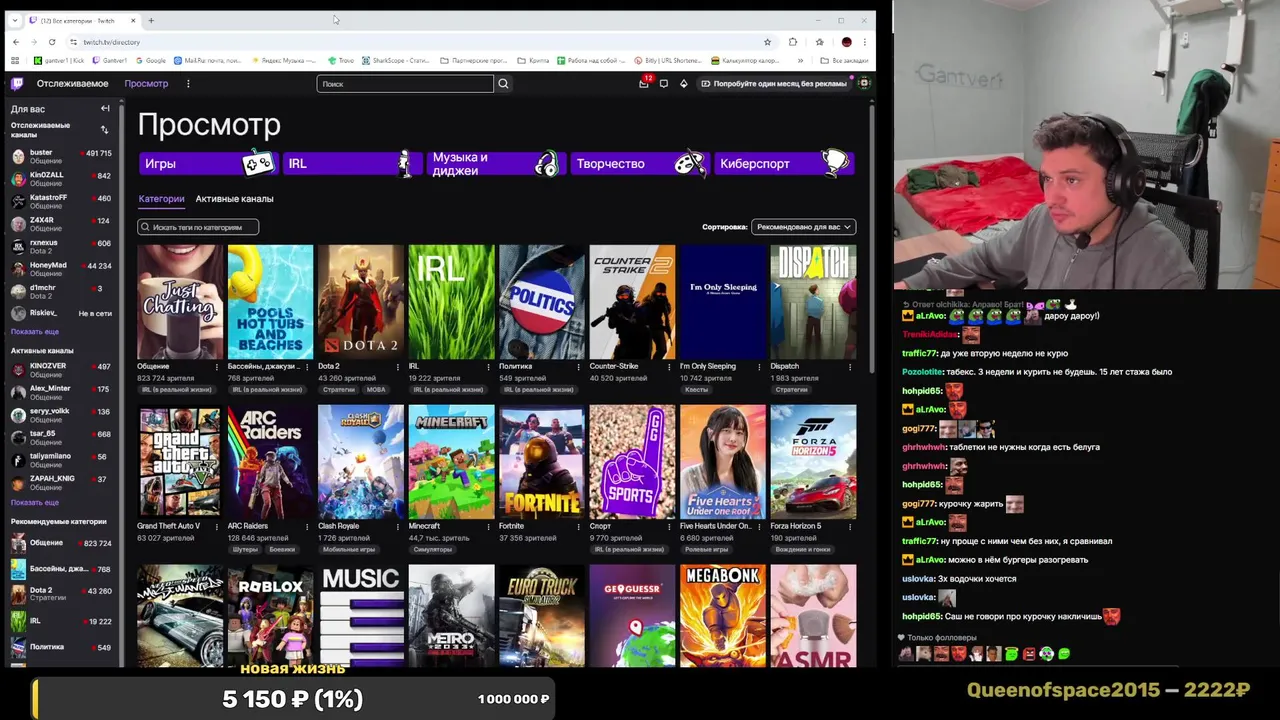Open notifications inbox with 12 badge
This screenshot has height=720, width=1280.
pyautogui.click(x=644, y=84)
